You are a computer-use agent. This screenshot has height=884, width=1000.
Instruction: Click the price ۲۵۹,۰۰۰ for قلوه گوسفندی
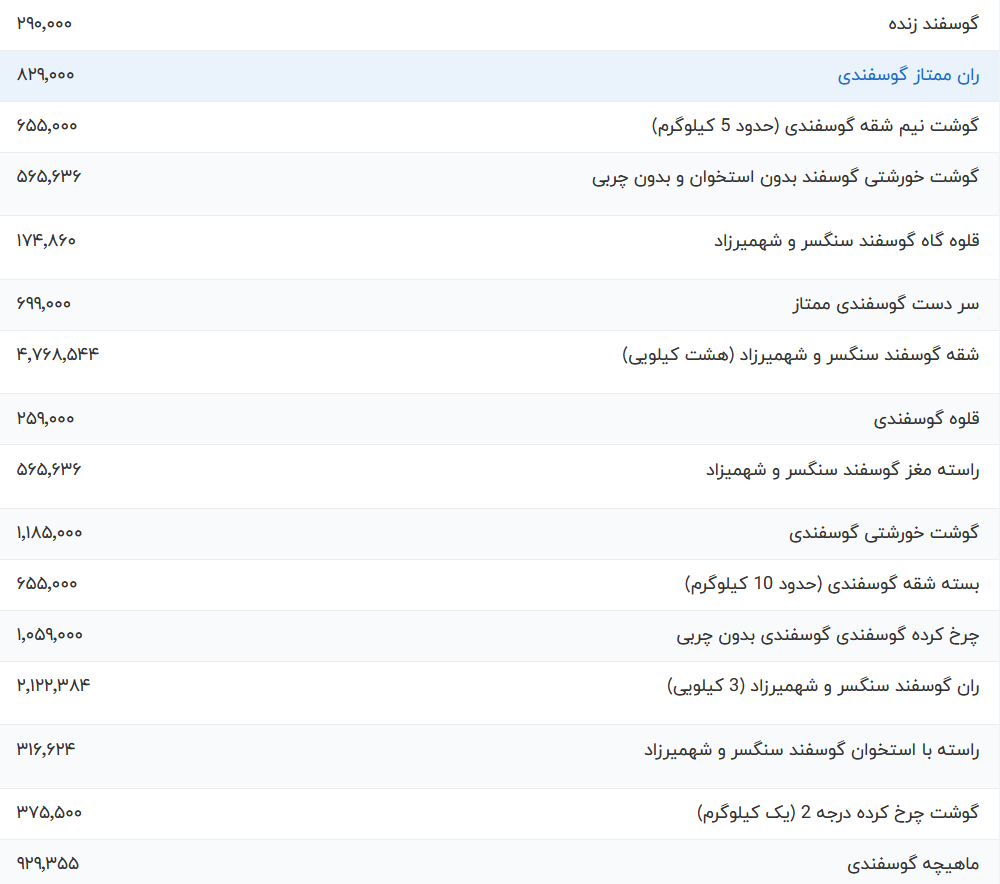coord(45,418)
